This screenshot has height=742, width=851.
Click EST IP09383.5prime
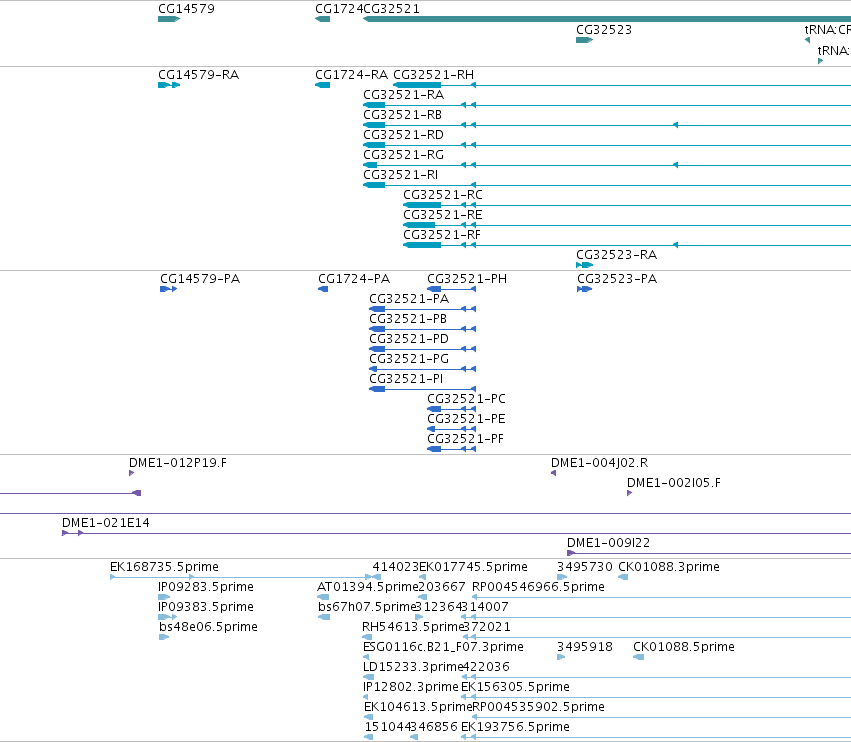pos(206,606)
